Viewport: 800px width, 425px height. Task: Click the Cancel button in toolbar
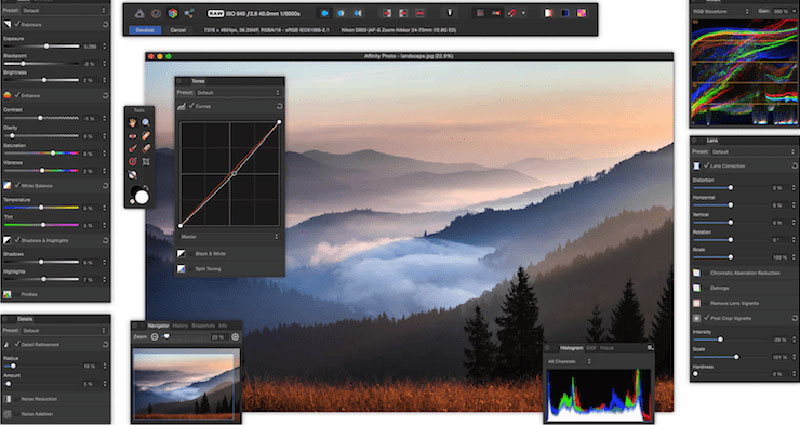(178, 30)
